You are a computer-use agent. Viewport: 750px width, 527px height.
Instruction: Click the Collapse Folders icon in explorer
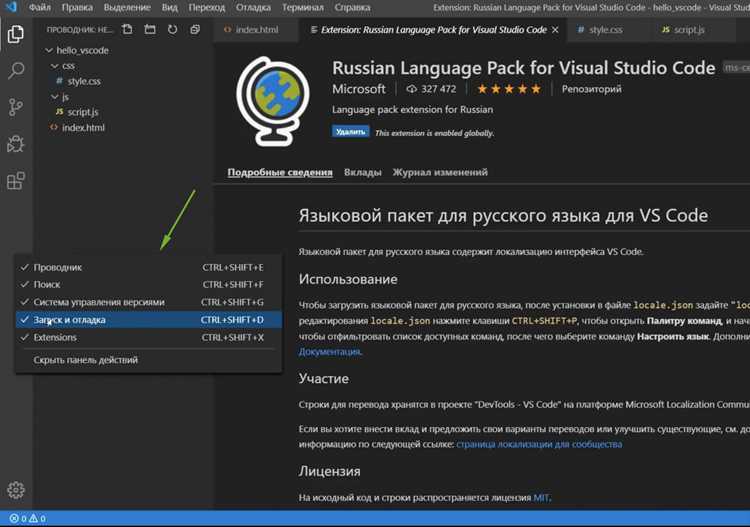tap(195, 30)
